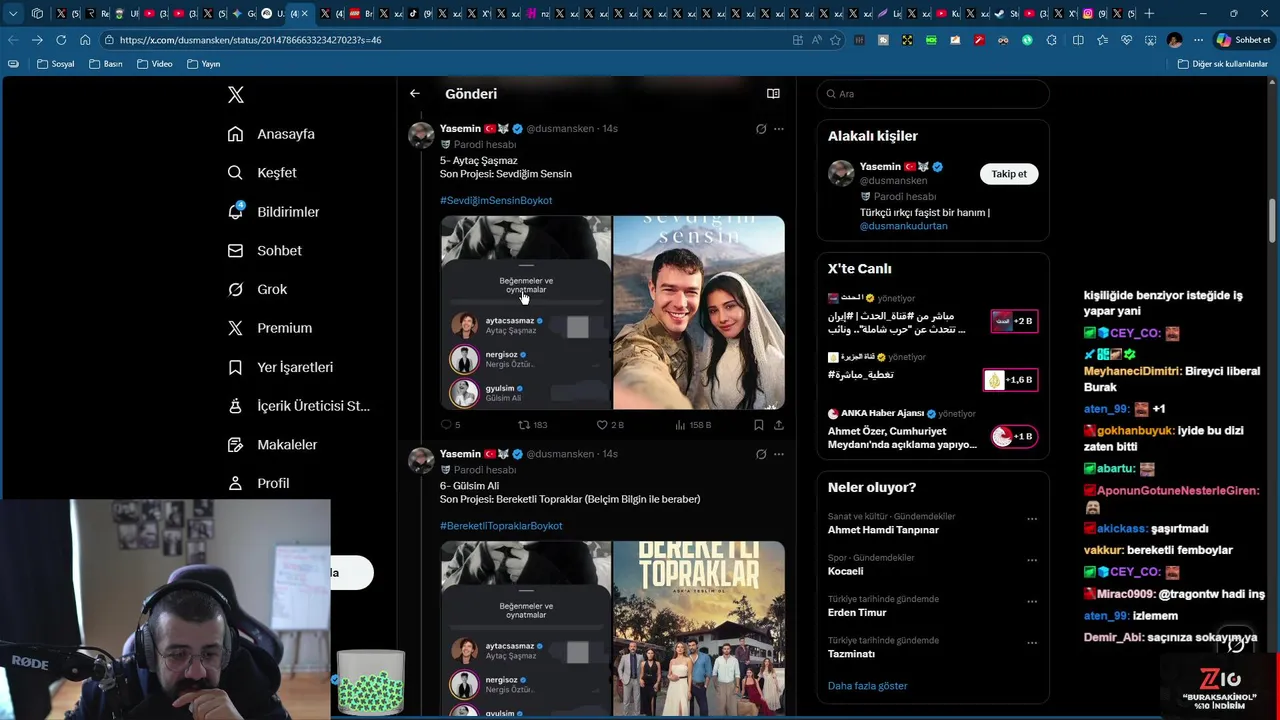Click Grok icon on Gülsim Ali tweet
The image size is (1280, 720).
[761, 454]
